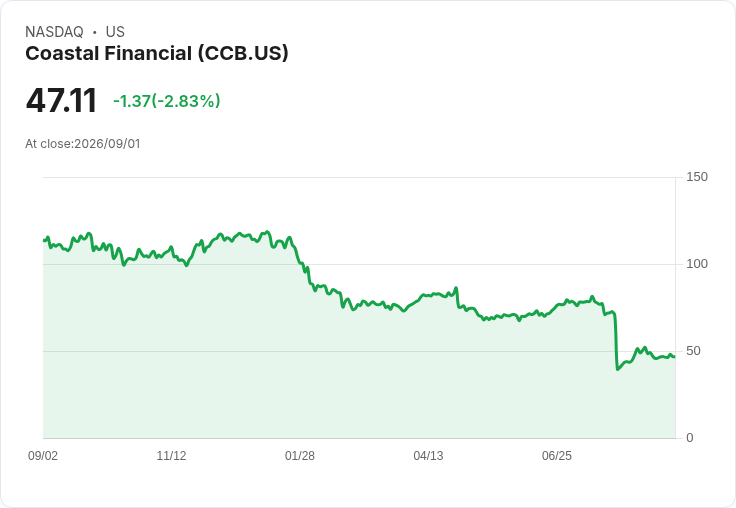Click the Coastal Financial (CCB.US) title

point(157,54)
